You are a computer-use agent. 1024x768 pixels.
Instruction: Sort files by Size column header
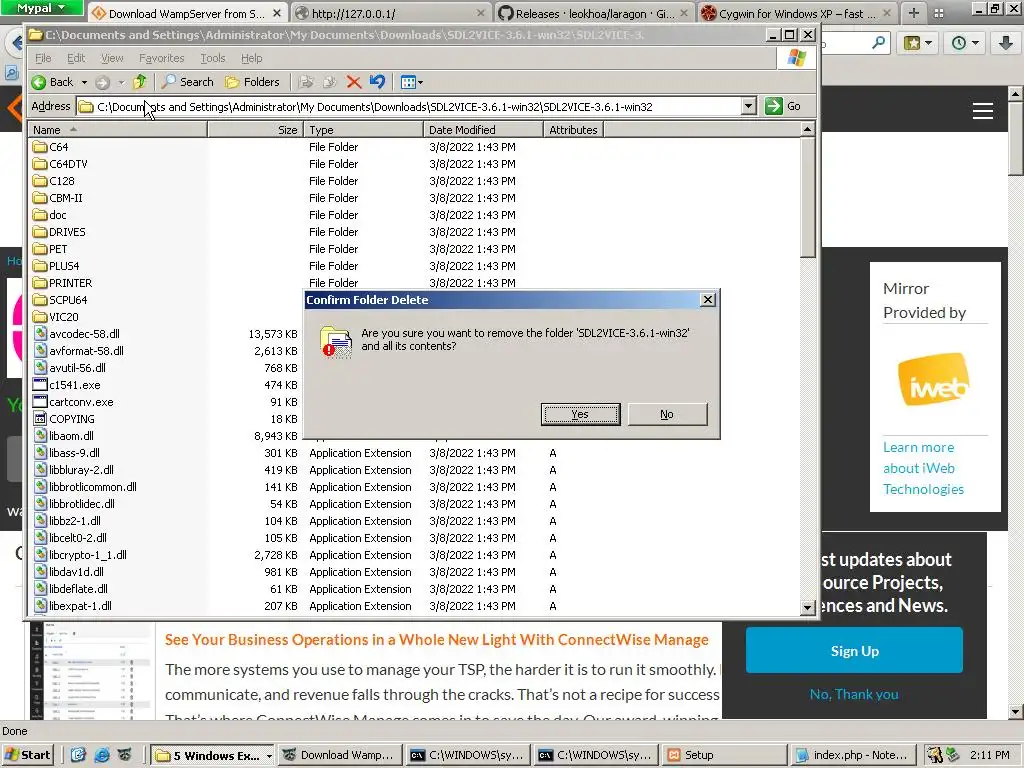(256, 130)
